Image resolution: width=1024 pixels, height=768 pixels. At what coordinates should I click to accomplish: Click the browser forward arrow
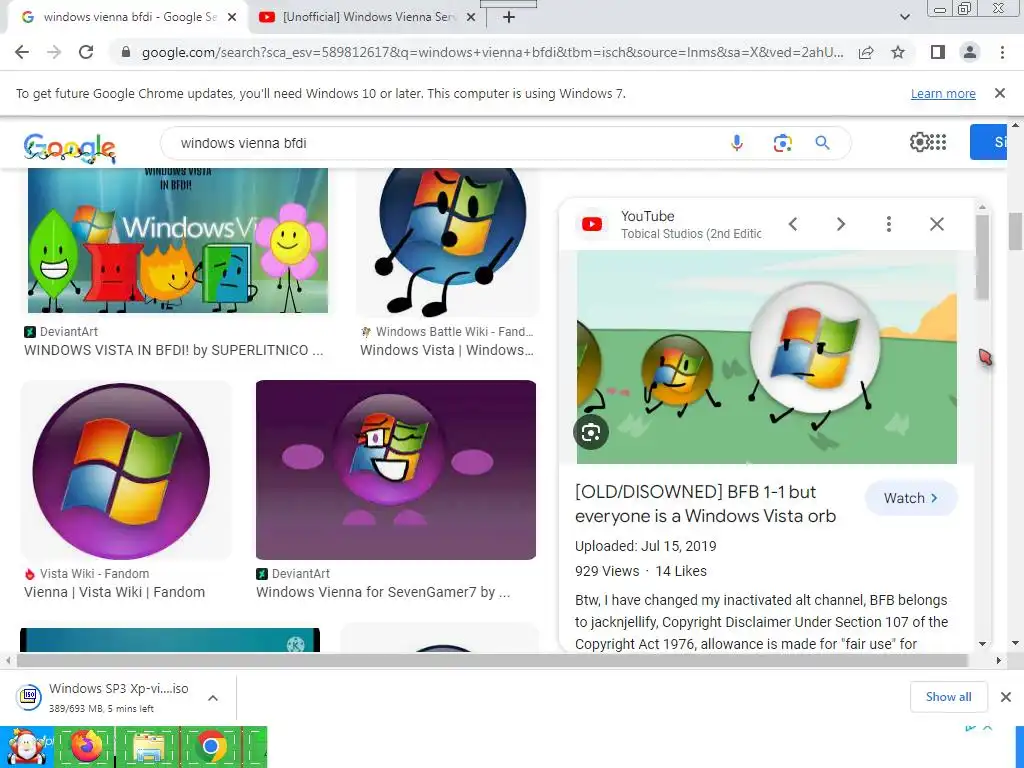[x=54, y=52]
